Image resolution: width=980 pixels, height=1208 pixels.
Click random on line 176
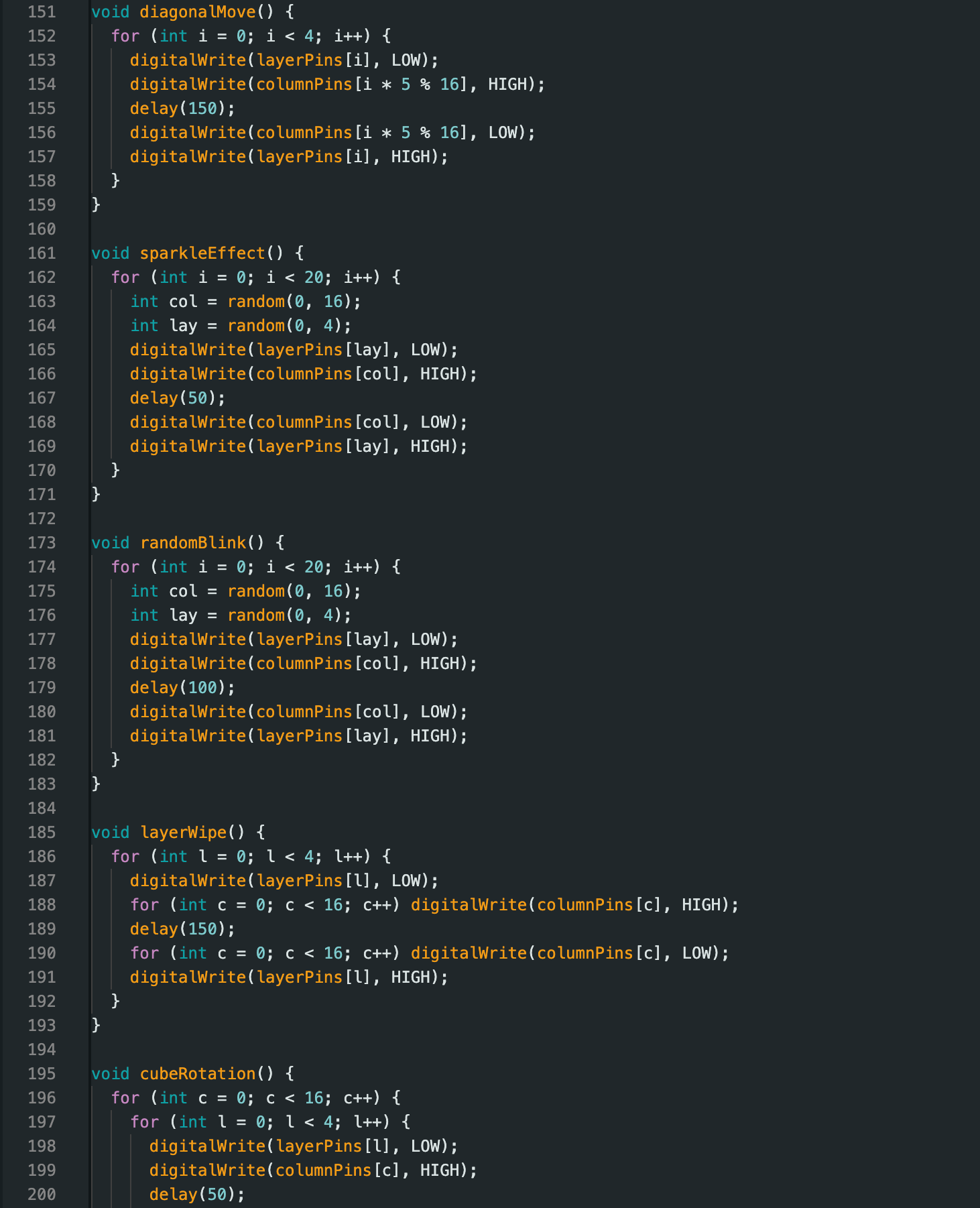(256, 615)
